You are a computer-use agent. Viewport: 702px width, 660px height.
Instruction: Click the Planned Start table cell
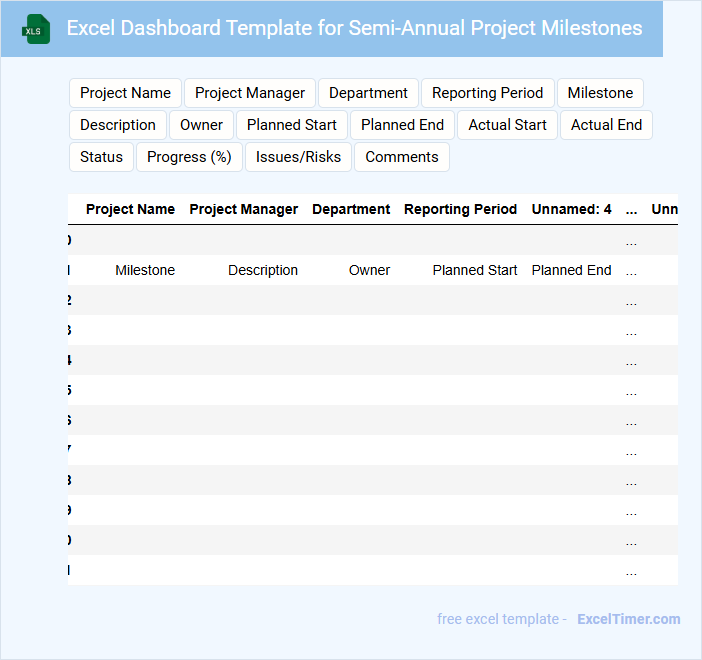point(475,270)
